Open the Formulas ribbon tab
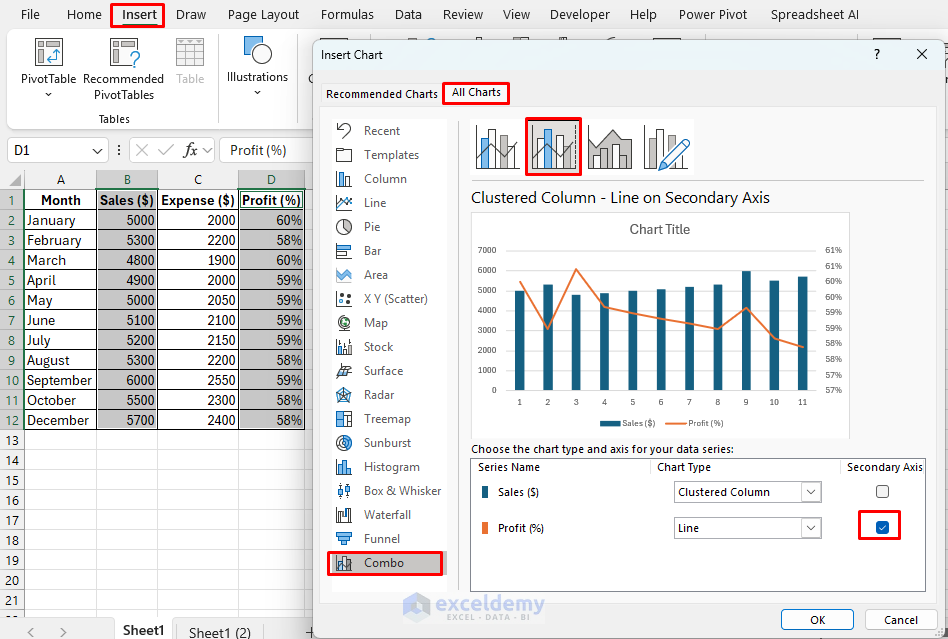 tap(347, 15)
